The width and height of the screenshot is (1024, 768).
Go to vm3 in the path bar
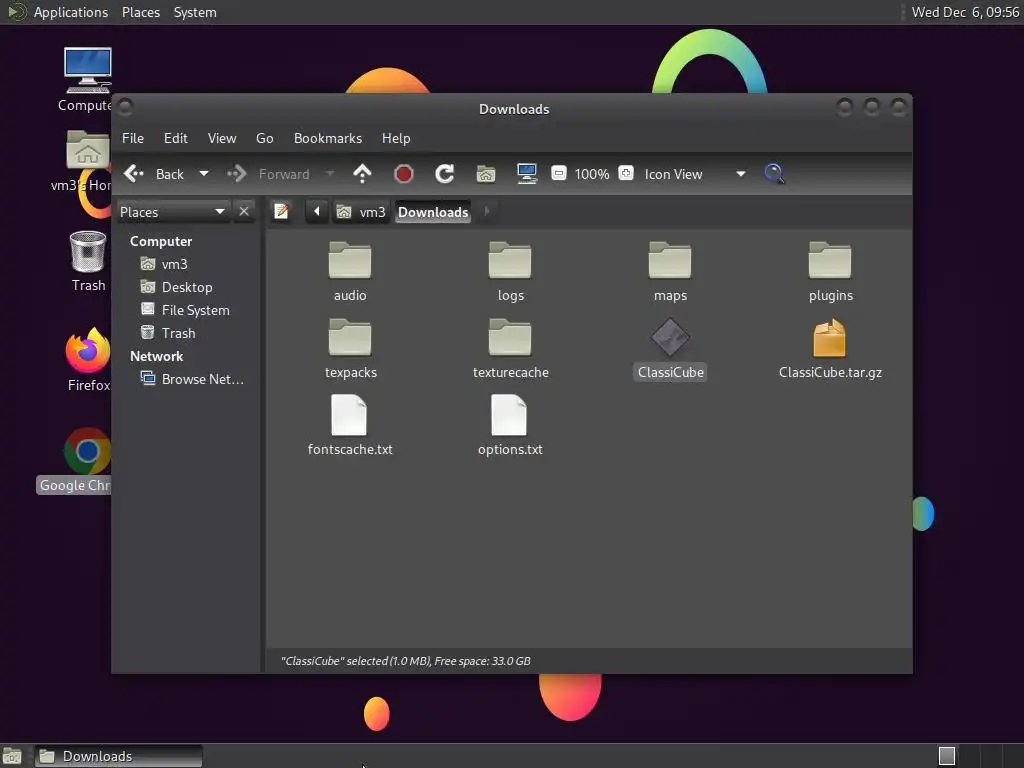pos(361,212)
